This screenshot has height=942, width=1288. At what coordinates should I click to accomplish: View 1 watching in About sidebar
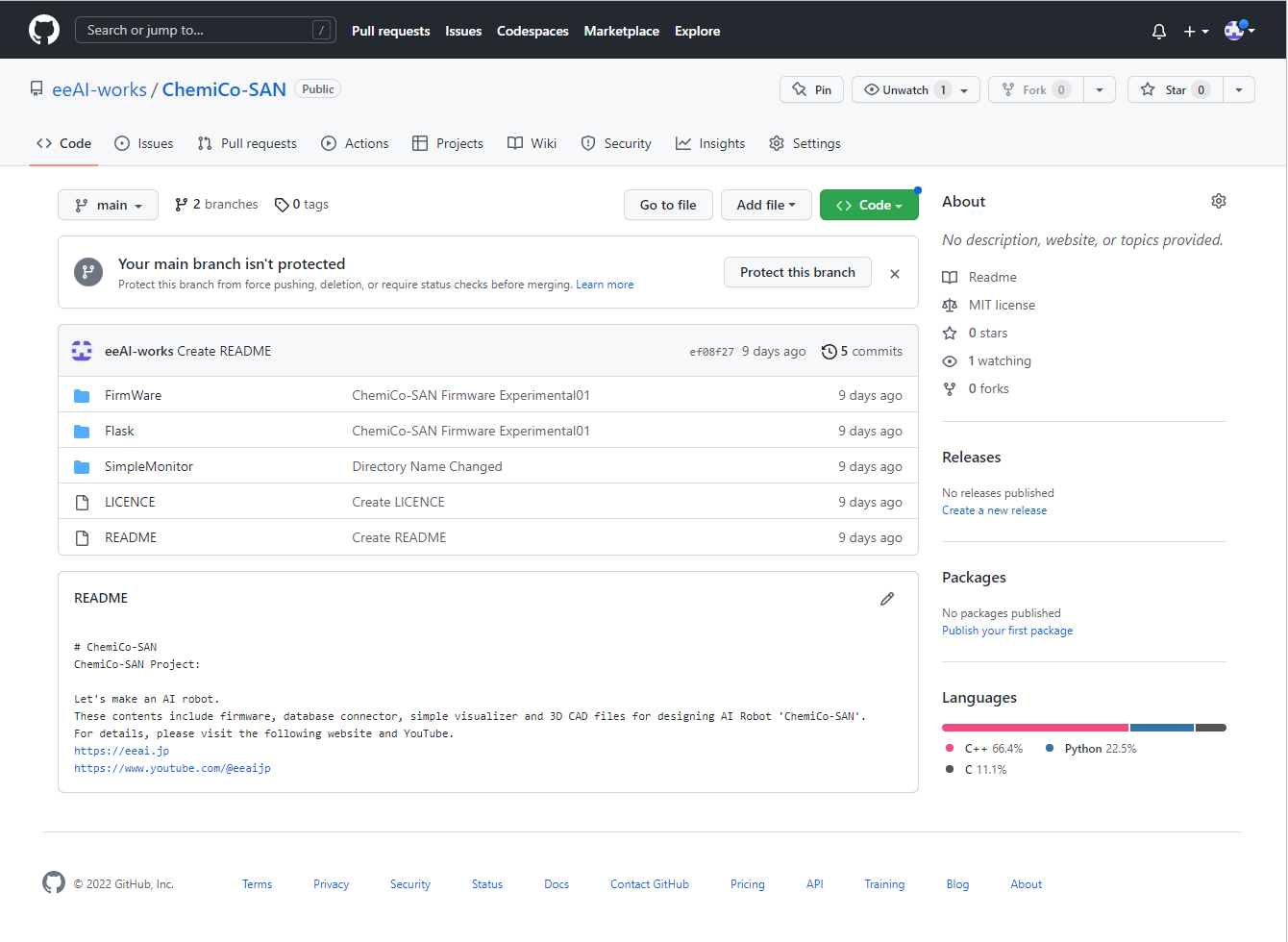click(x=987, y=360)
